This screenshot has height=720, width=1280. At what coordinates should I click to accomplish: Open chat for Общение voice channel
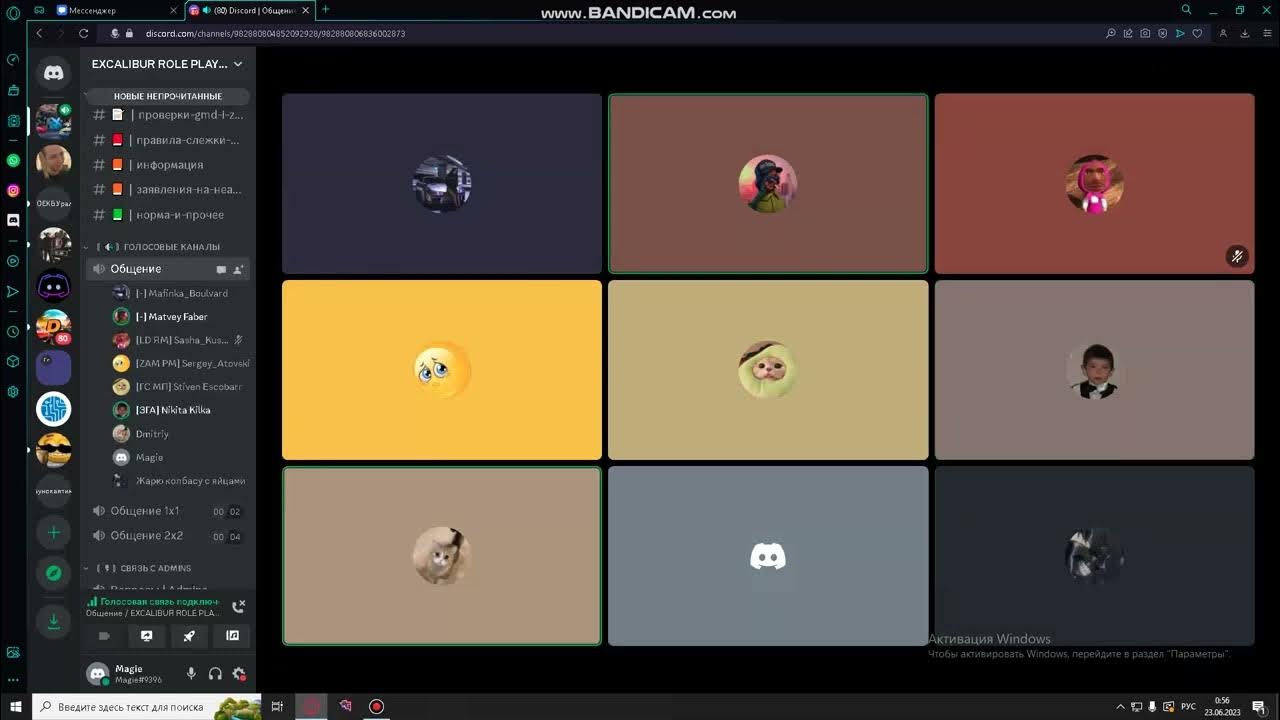pos(221,269)
